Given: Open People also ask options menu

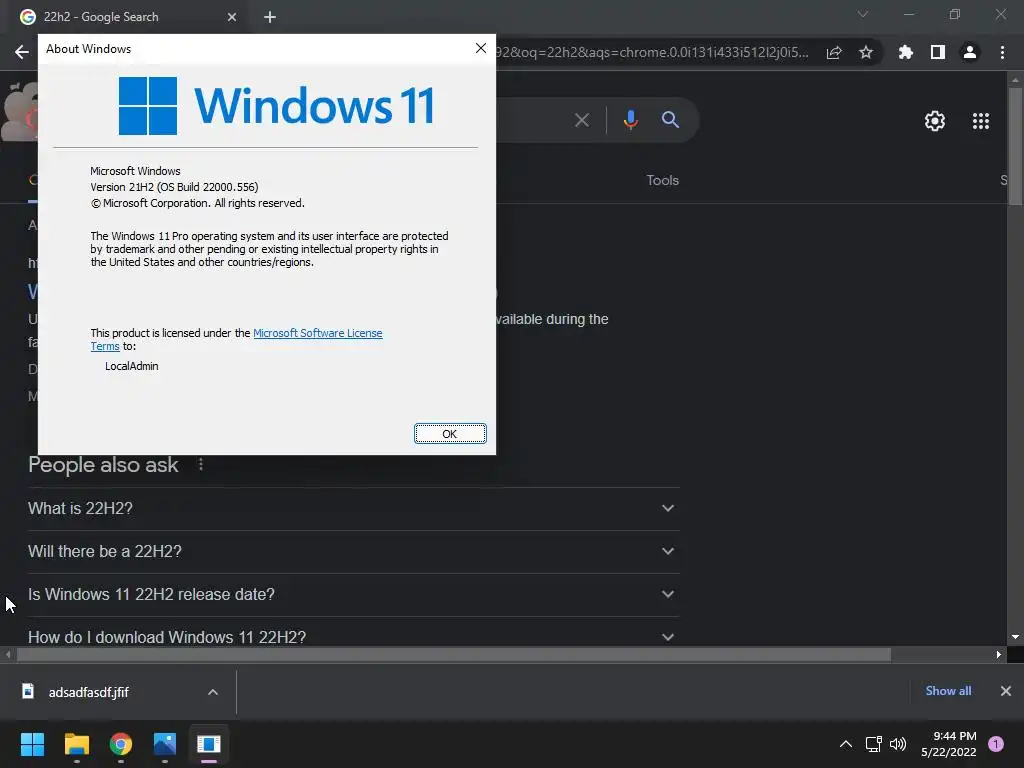Looking at the screenshot, I should 200,464.
